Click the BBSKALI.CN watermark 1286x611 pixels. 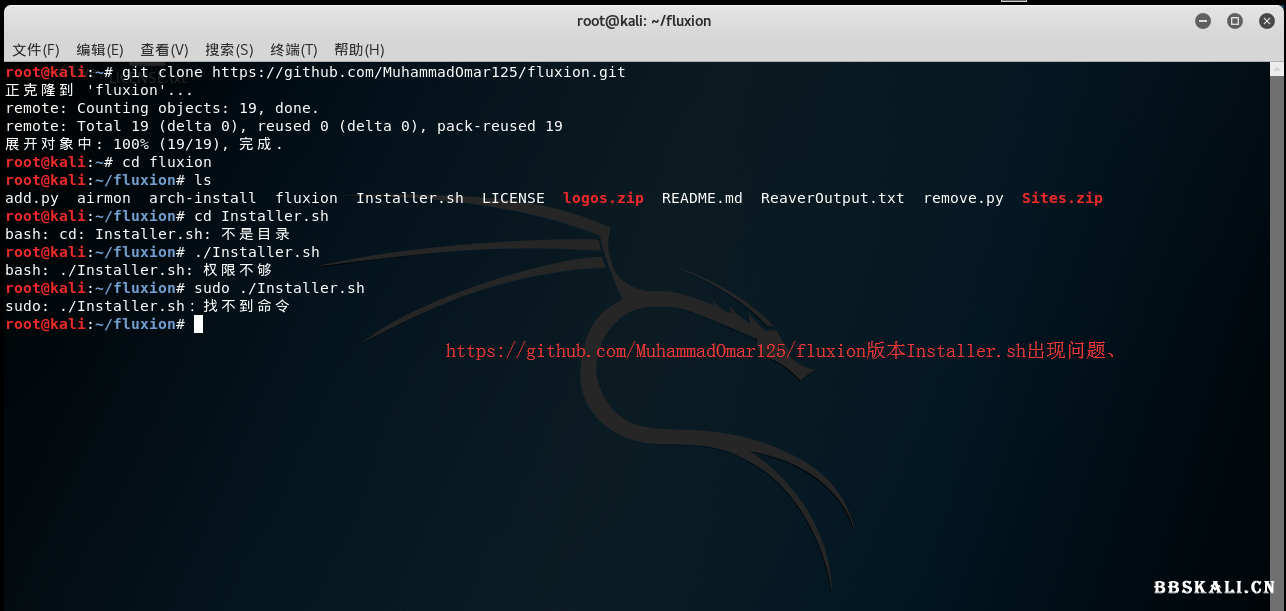(1213, 588)
